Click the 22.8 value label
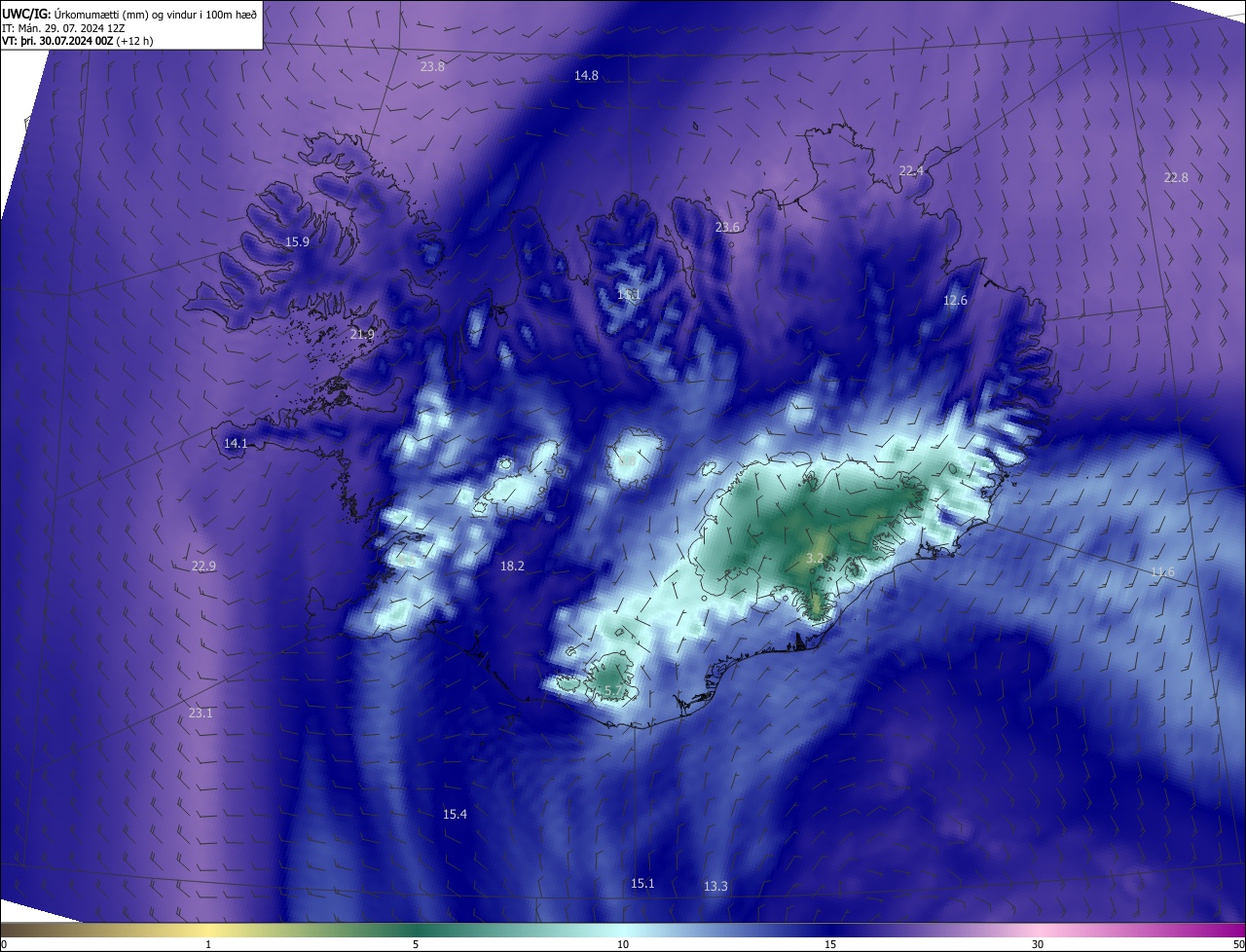Image resolution: width=1246 pixels, height=952 pixels. point(1176,178)
